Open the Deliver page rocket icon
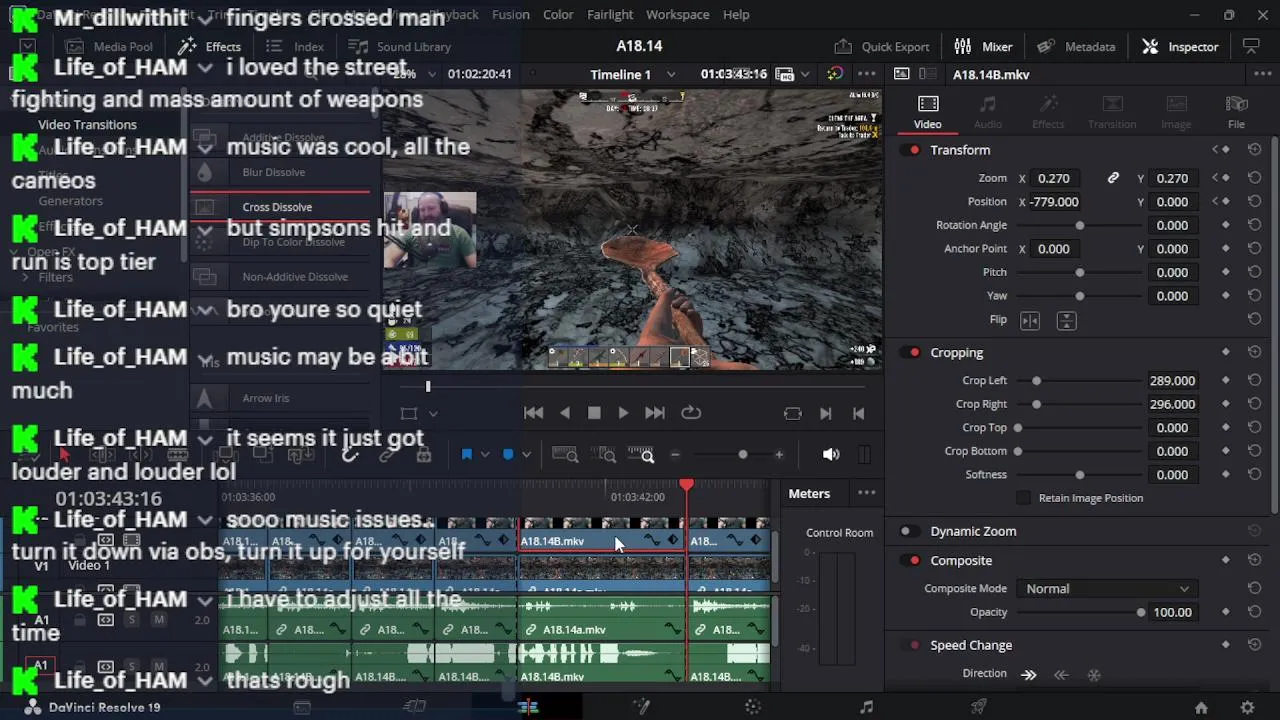The width and height of the screenshot is (1280, 720). point(979,707)
